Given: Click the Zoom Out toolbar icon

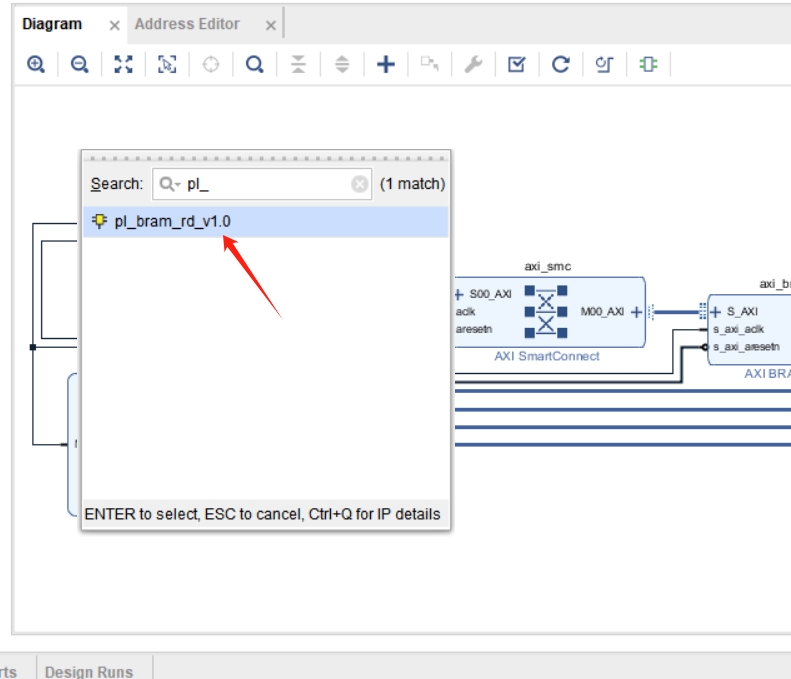Looking at the screenshot, I should coord(80,65).
